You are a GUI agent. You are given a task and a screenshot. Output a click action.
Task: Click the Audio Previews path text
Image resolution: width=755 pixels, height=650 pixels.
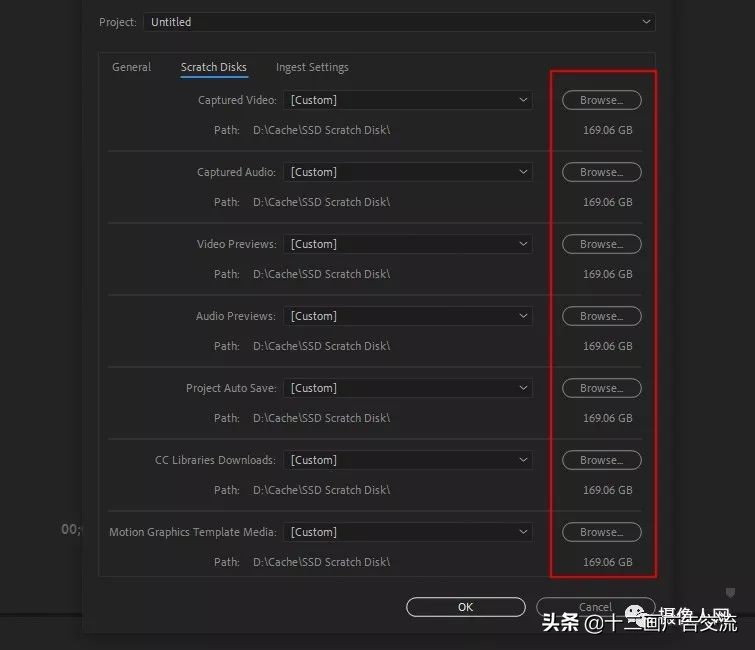pos(322,346)
